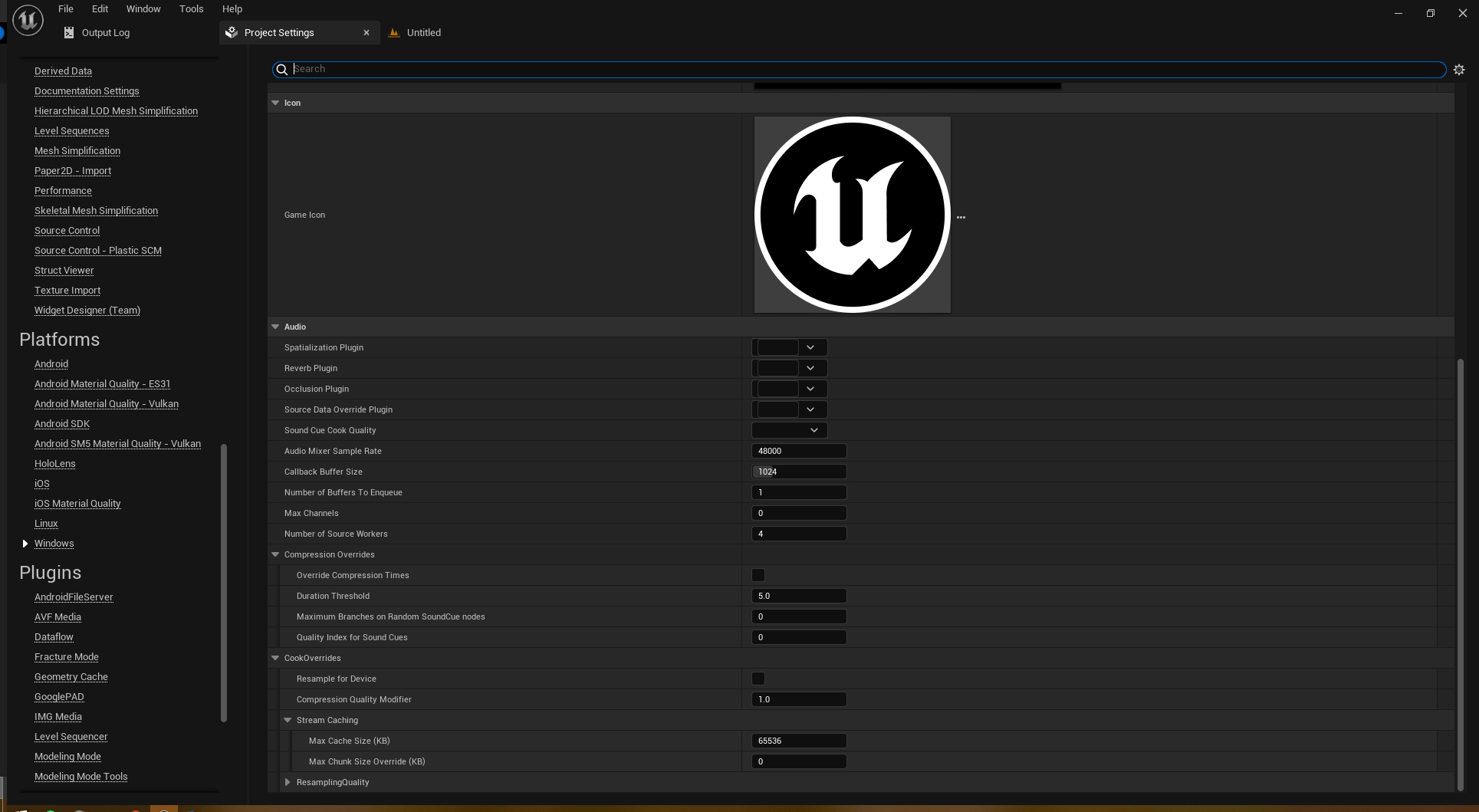Click the Project Settings tab icon
The height and width of the screenshot is (812, 1479).
pyautogui.click(x=232, y=32)
